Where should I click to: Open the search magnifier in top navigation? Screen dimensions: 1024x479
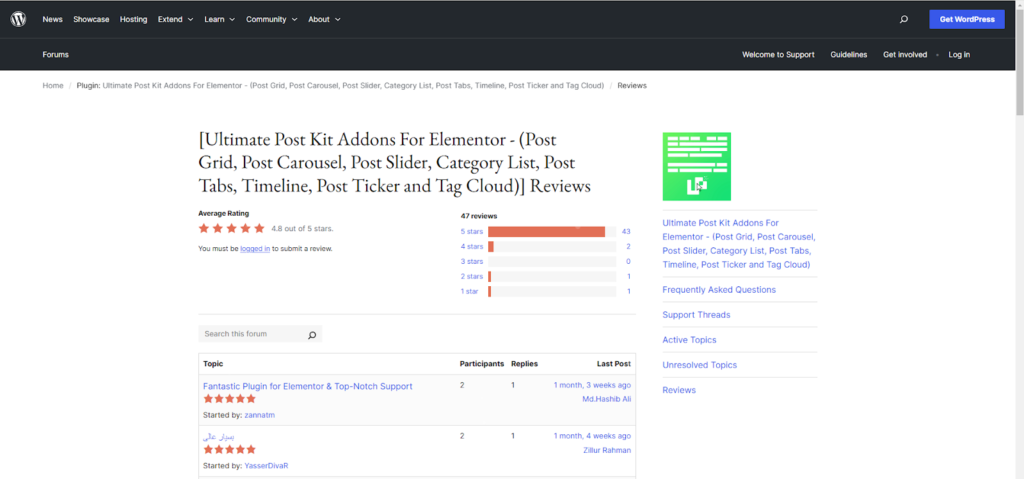click(904, 19)
